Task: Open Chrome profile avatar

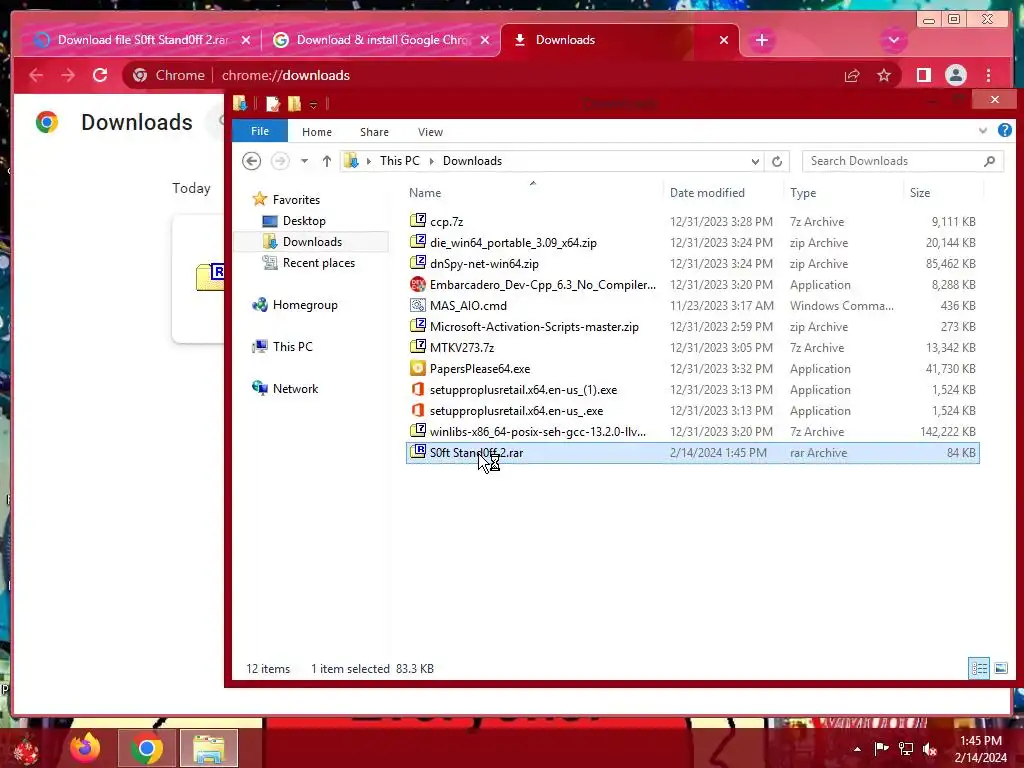Action: pyautogui.click(x=955, y=76)
